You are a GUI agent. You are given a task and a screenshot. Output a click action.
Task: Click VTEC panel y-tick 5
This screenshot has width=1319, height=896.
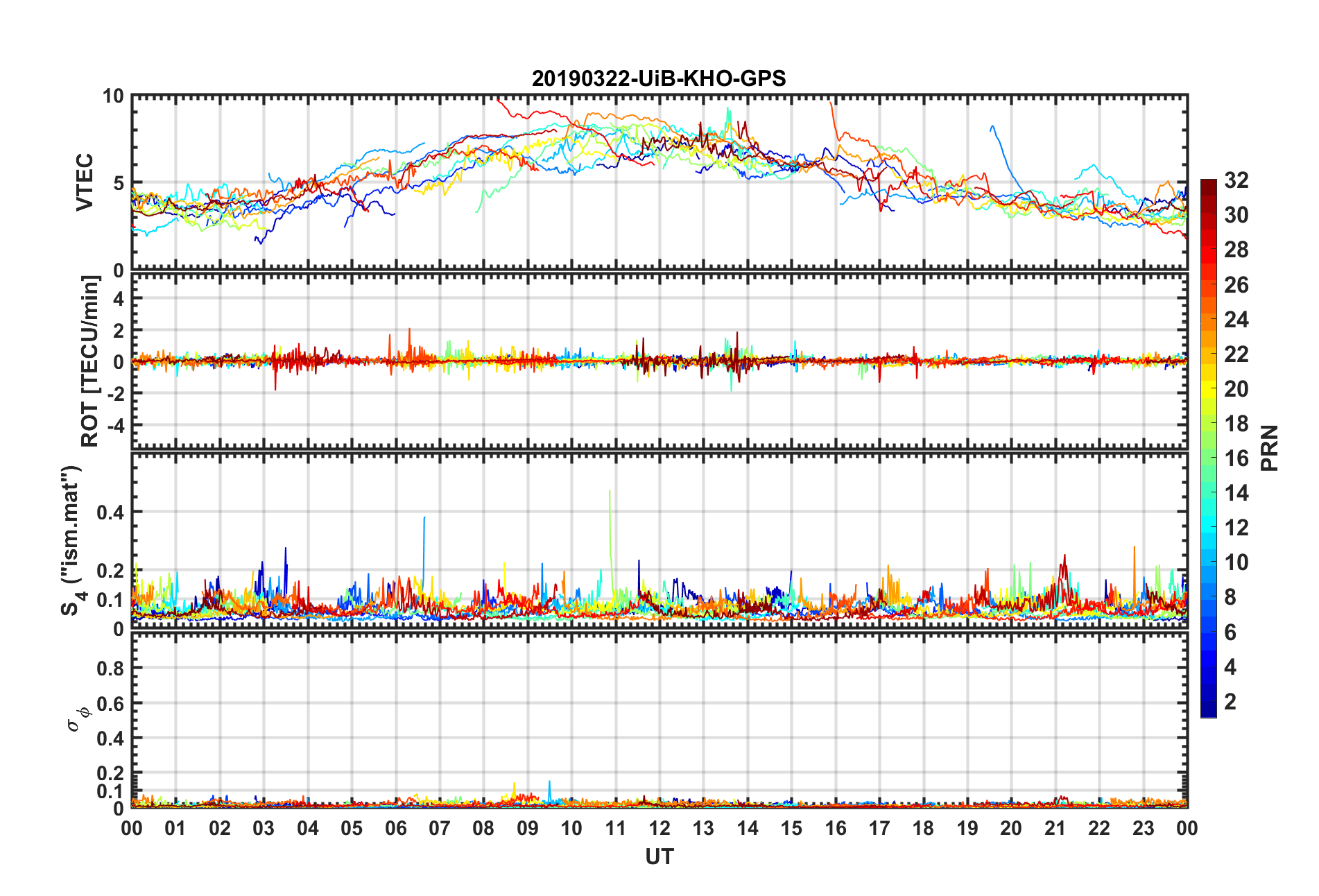tap(118, 183)
